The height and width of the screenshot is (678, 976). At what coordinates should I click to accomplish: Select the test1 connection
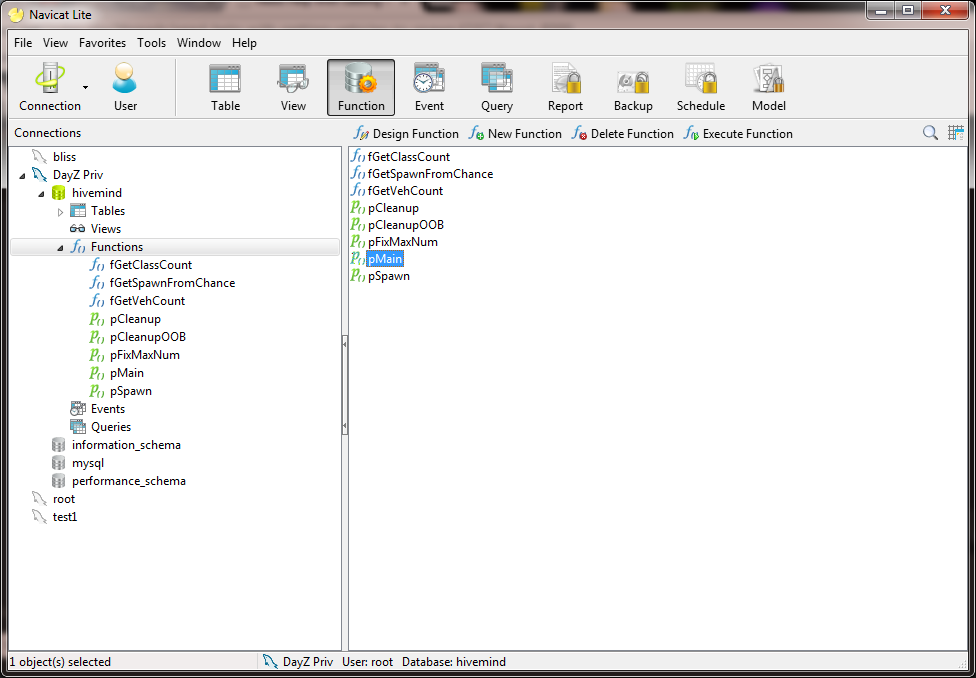tap(65, 517)
